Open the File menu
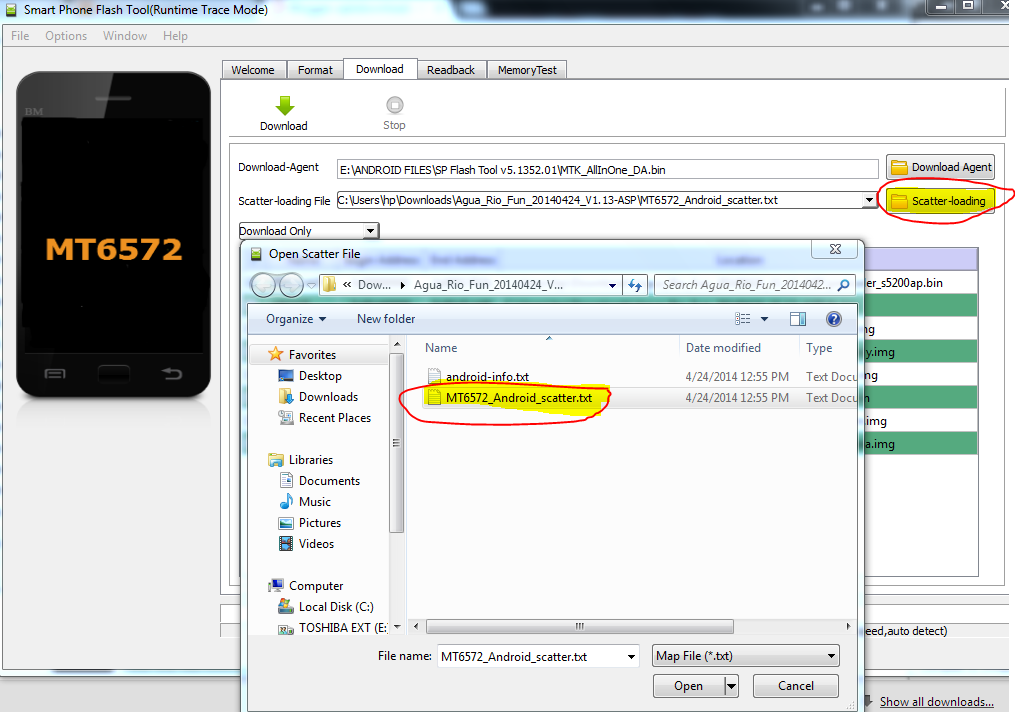 tap(20, 36)
